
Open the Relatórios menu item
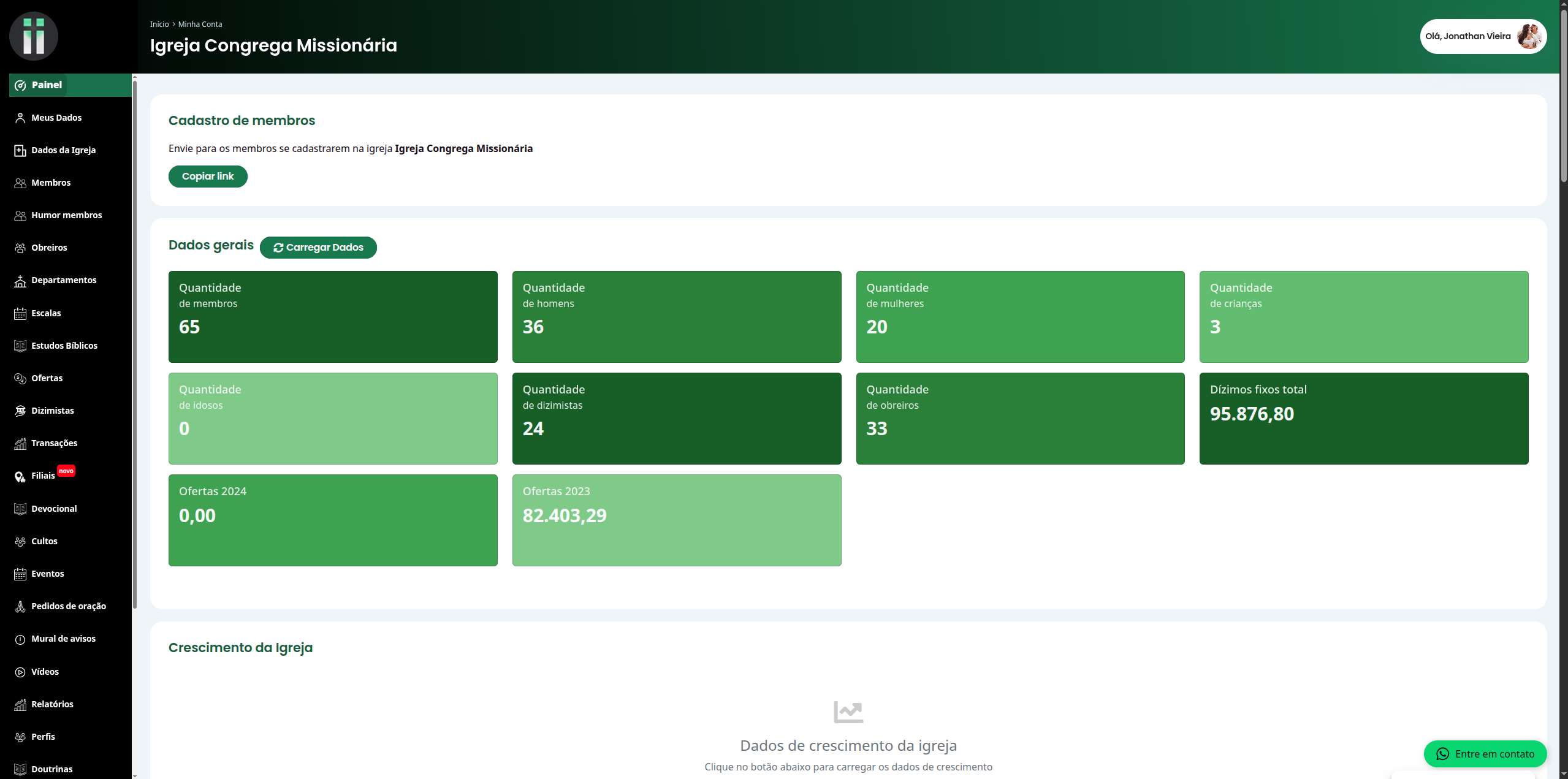[52, 704]
